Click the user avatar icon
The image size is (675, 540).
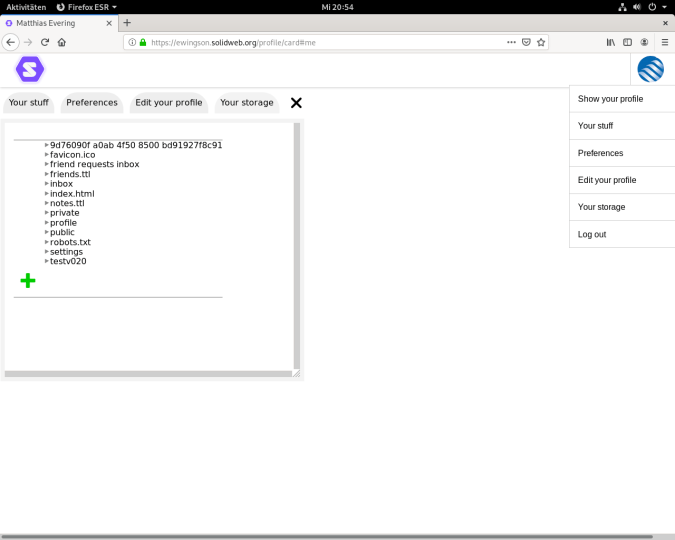(650, 69)
